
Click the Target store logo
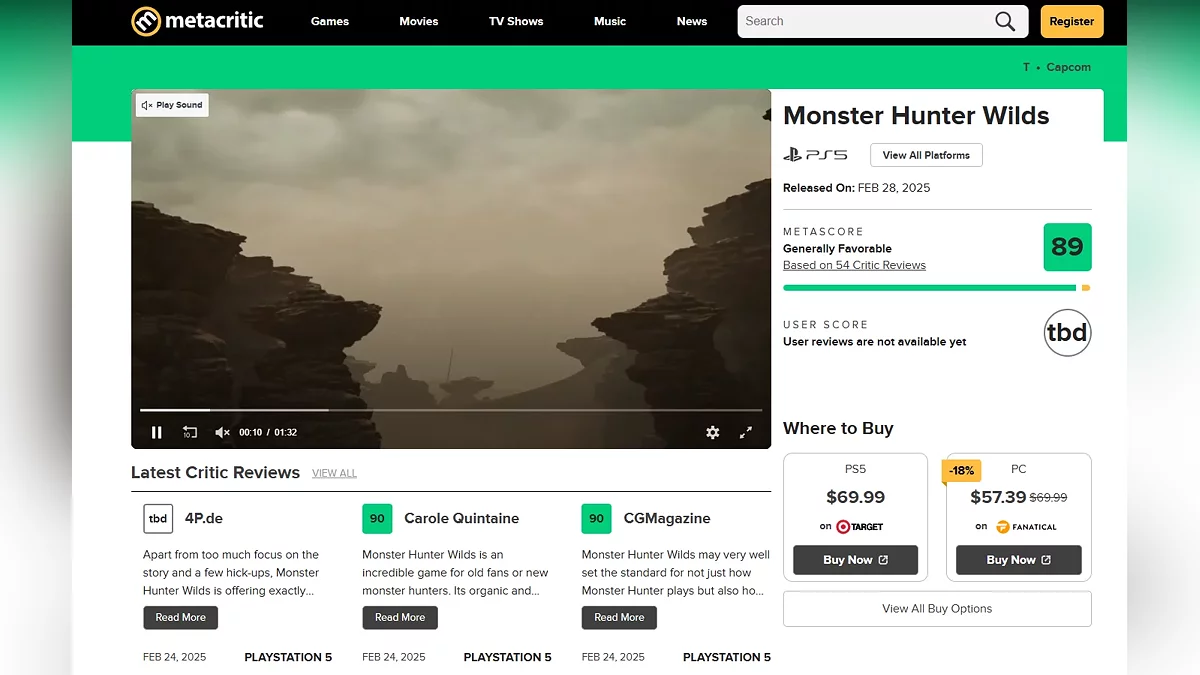tap(859, 527)
